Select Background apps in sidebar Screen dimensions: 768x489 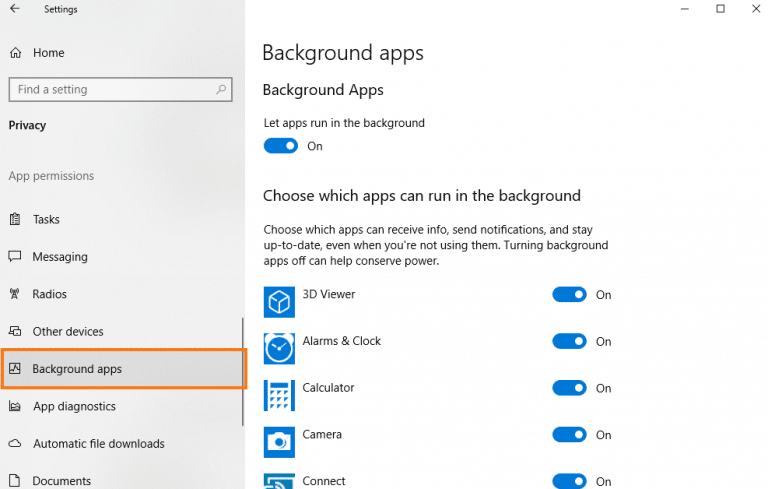tap(122, 368)
